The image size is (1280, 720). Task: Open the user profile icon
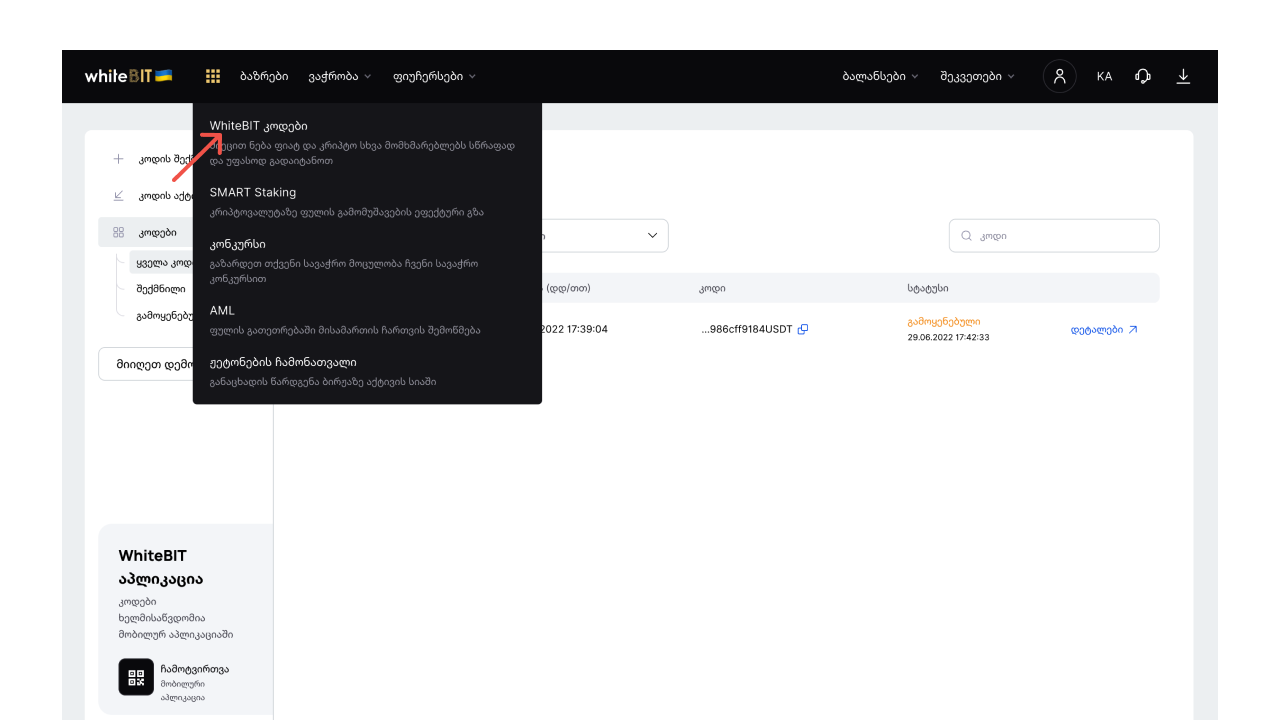tap(1060, 76)
